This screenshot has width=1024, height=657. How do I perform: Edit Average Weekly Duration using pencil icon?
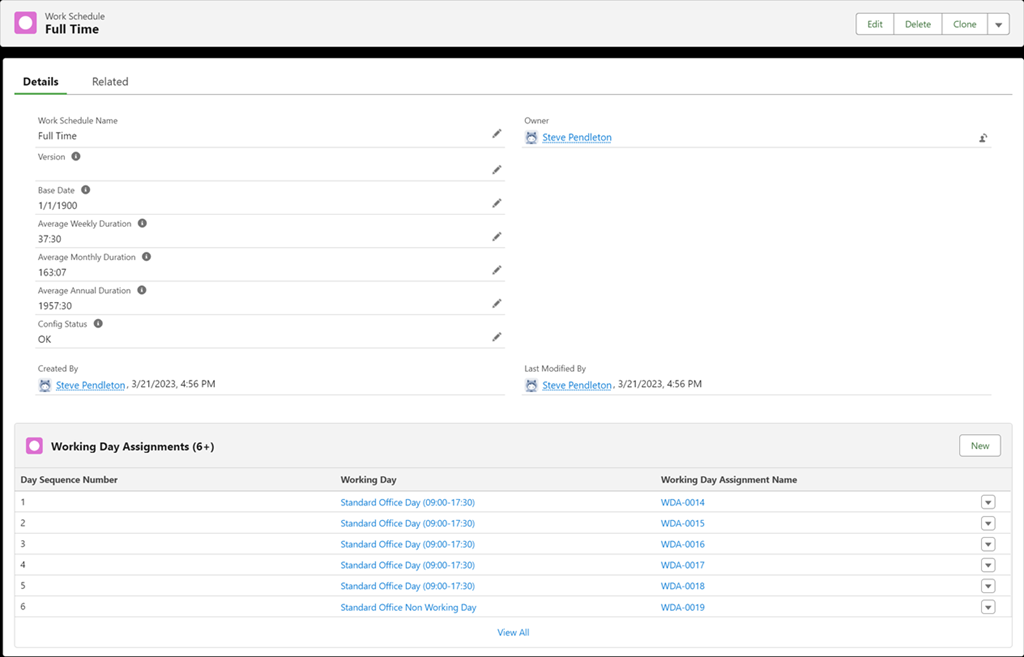[496, 237]
